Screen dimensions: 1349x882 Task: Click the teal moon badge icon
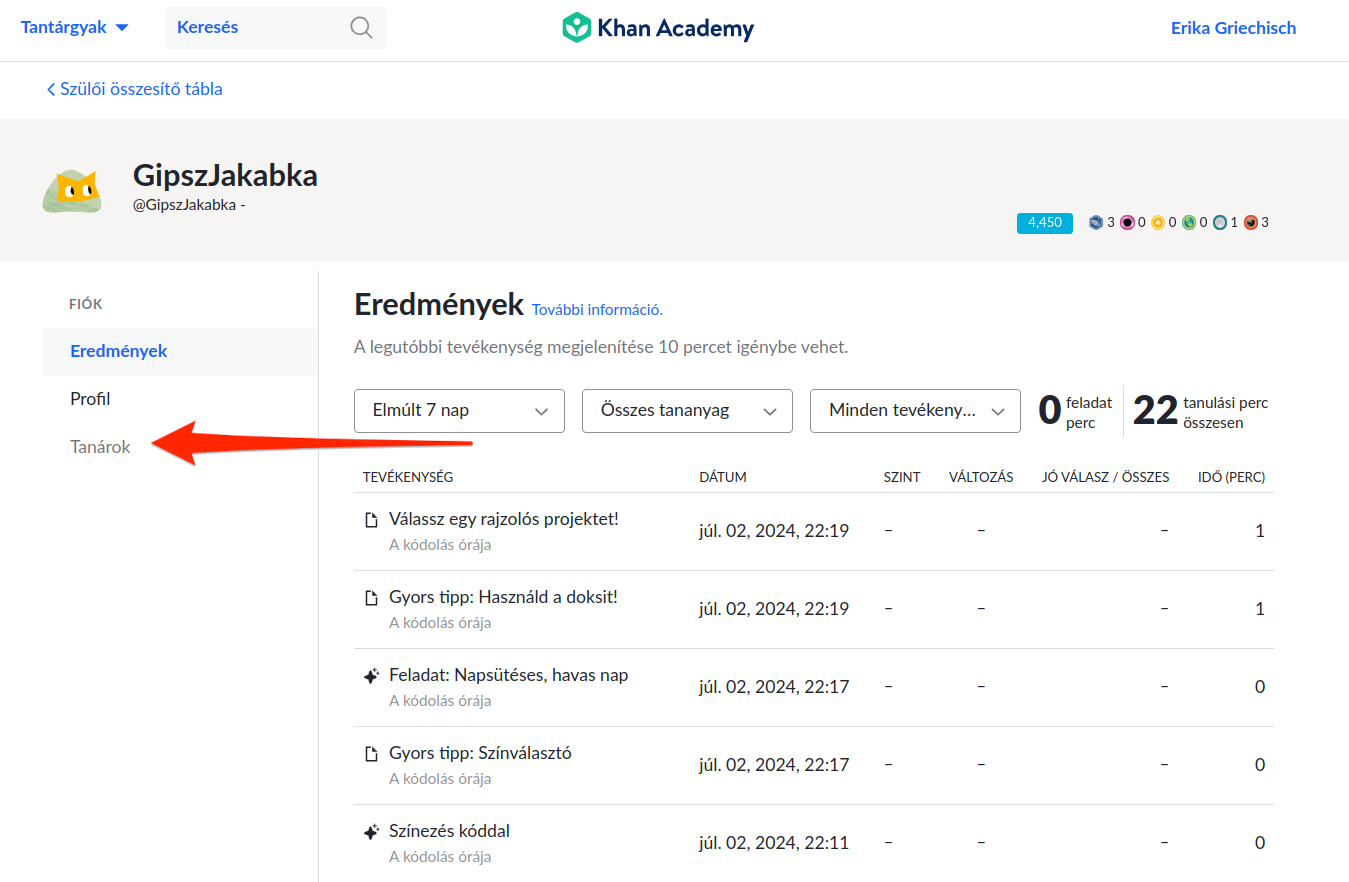1220,223
